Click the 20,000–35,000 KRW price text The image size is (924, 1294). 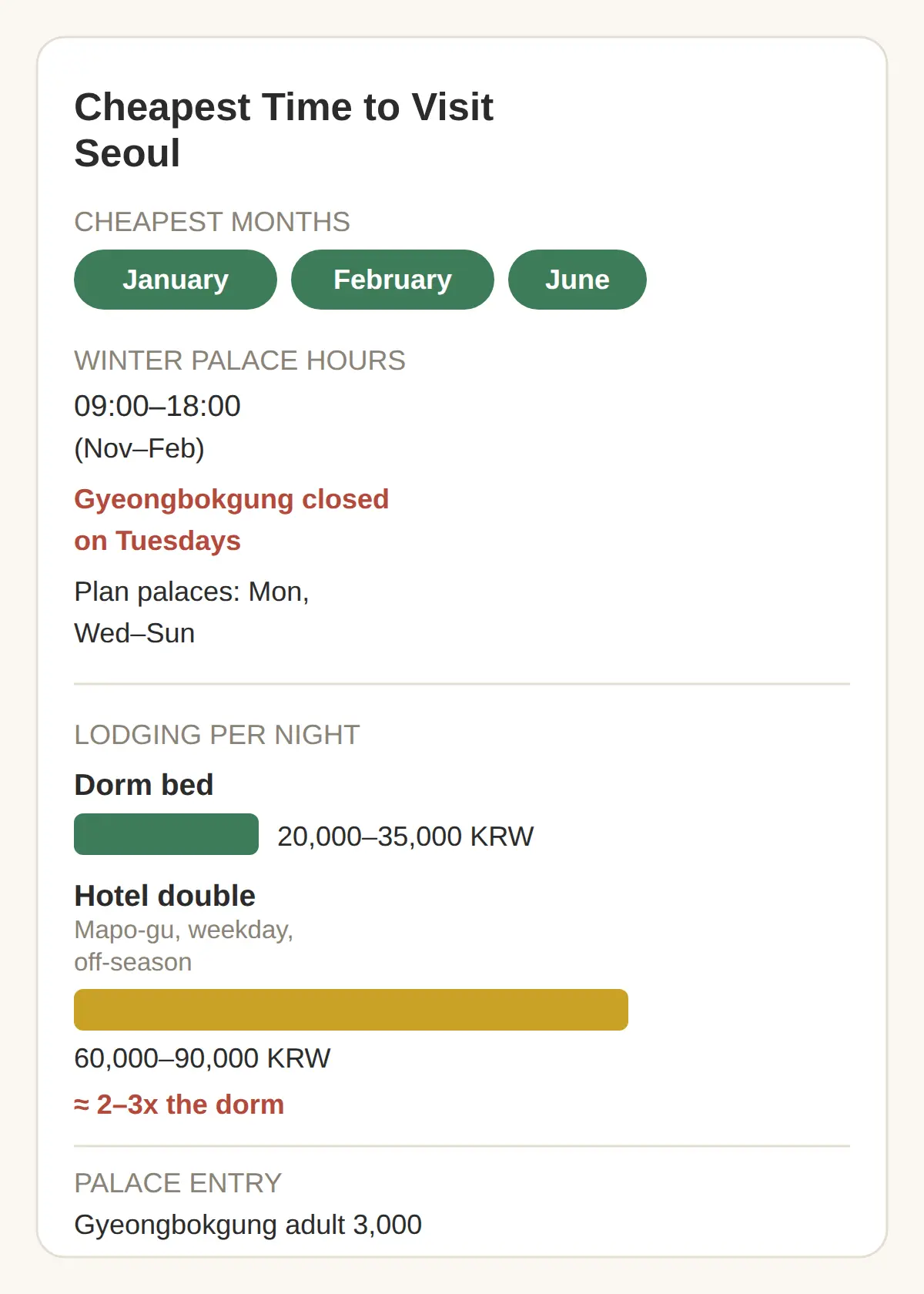(405, 836)
